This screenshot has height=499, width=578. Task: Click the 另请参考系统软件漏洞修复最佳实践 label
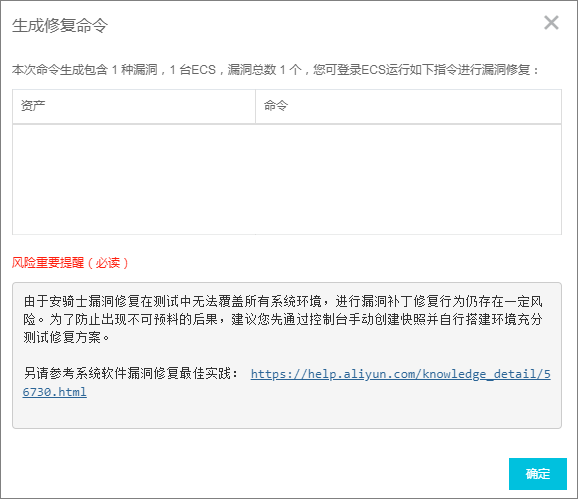point(131,374)
